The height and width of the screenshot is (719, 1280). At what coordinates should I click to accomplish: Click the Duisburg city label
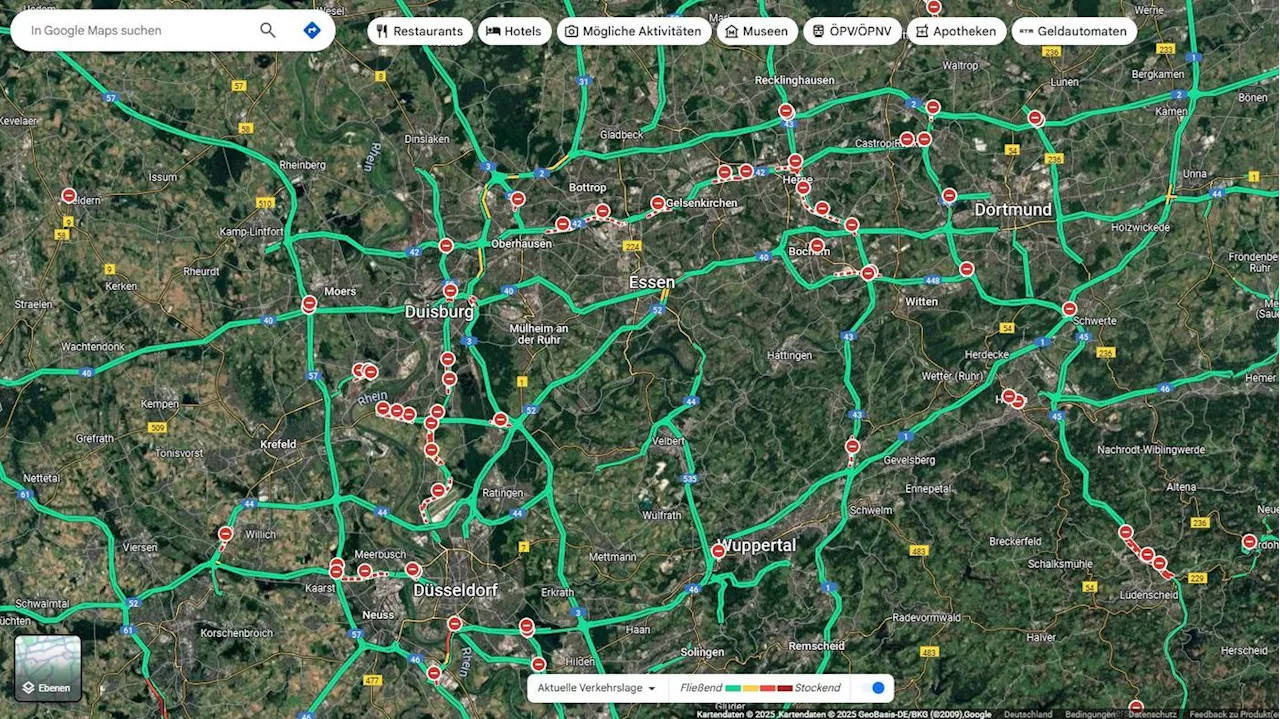point(439,312)
